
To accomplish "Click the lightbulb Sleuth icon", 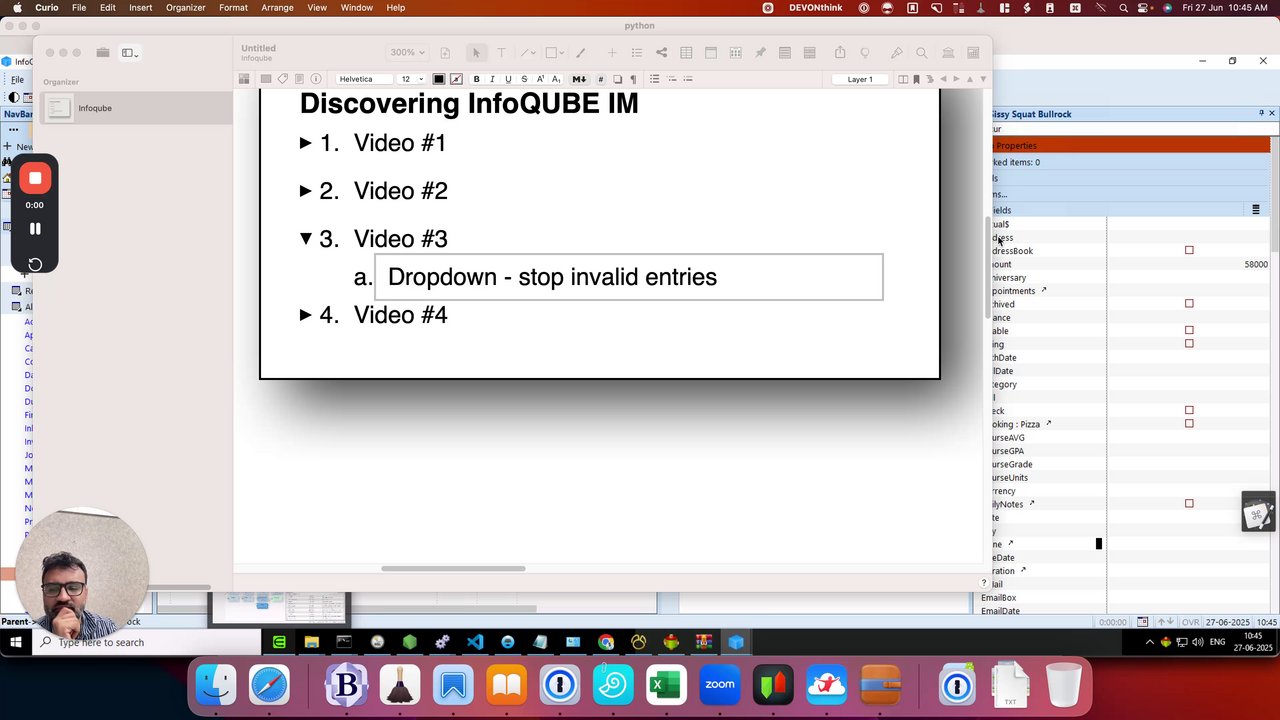I will [864, 53].
